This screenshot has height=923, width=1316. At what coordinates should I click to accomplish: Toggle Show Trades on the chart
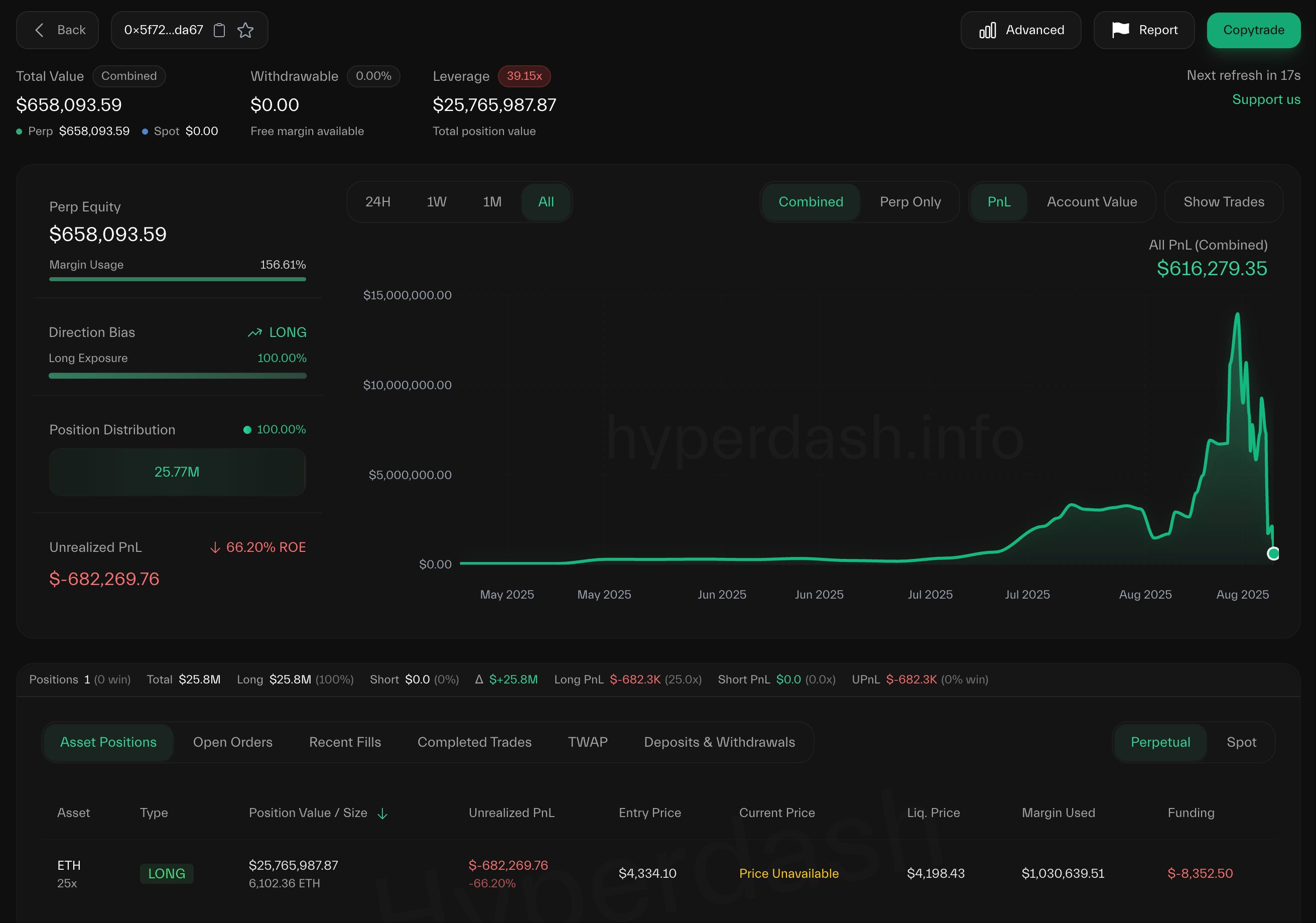click(1224, 202)
